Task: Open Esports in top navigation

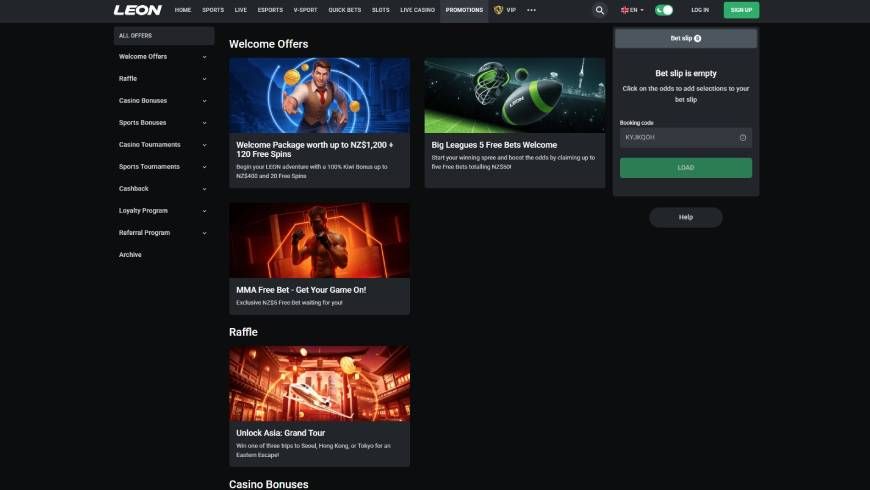Action: pyautogui.click(x=270, y=10)
